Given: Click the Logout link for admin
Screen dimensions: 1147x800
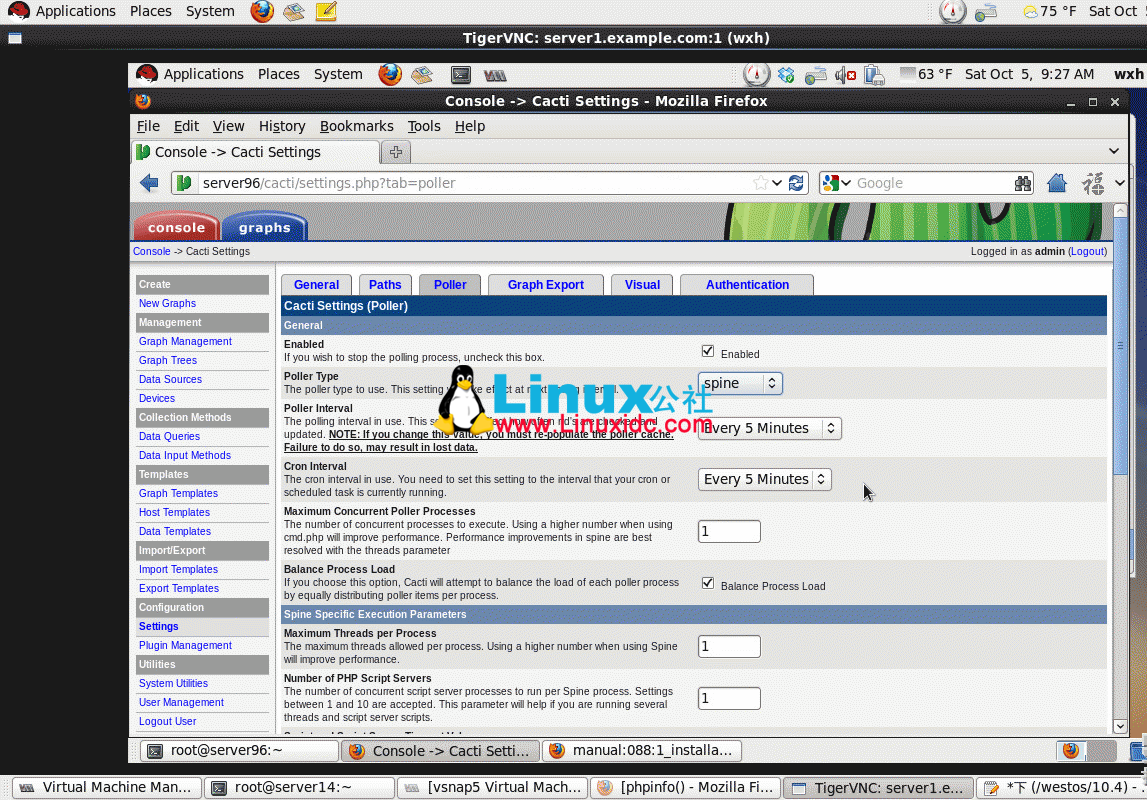Looking at the screenshot, I should click(1087, 251).
